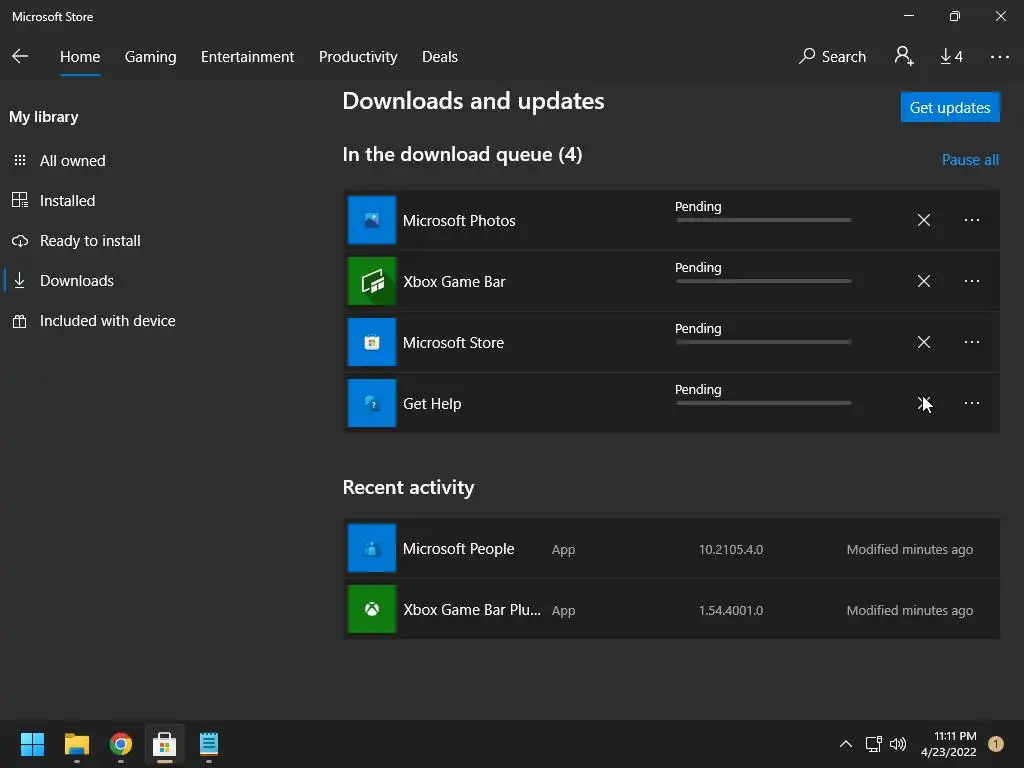1024x768 pixels.
Task: Switch to the Gaming tab
Action: point(150,57)
